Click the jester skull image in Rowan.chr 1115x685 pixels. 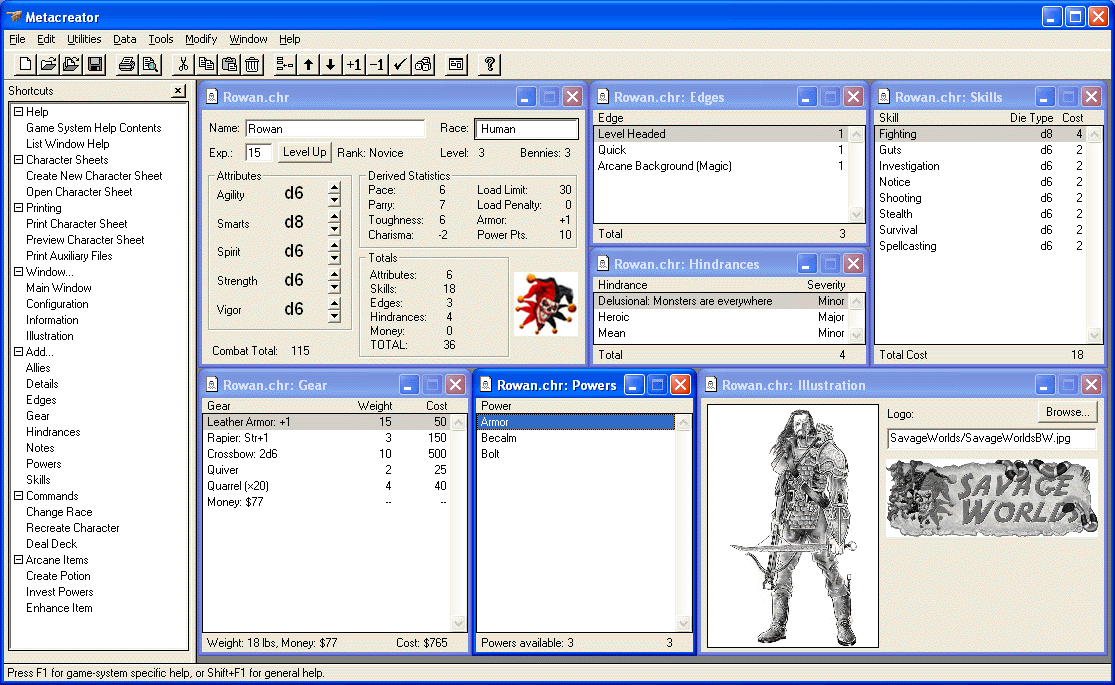(x=545, y=304)
